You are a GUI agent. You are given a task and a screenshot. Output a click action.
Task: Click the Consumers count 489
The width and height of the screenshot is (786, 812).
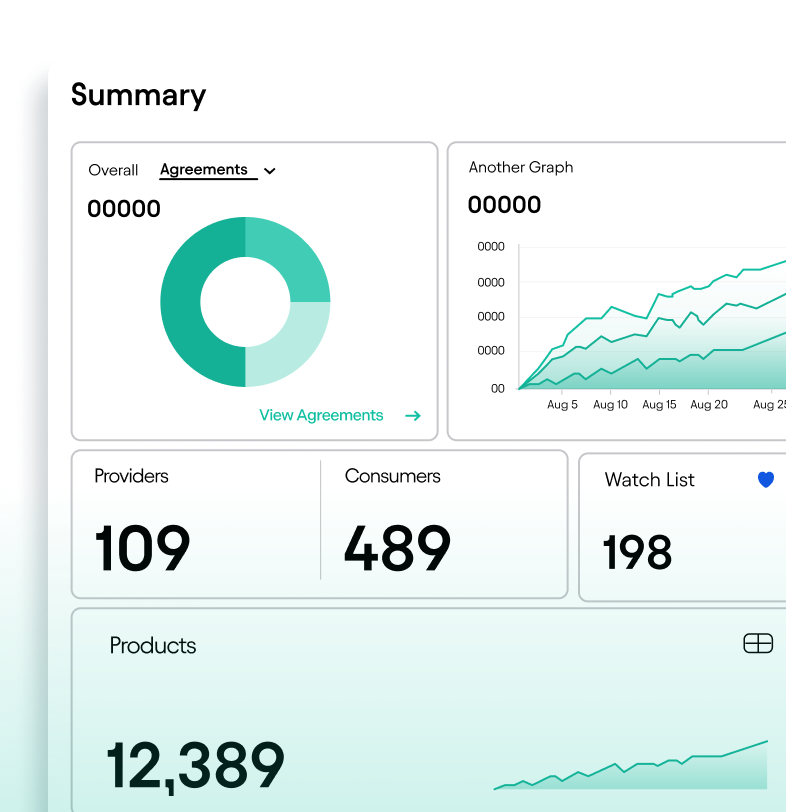point(397,548)
